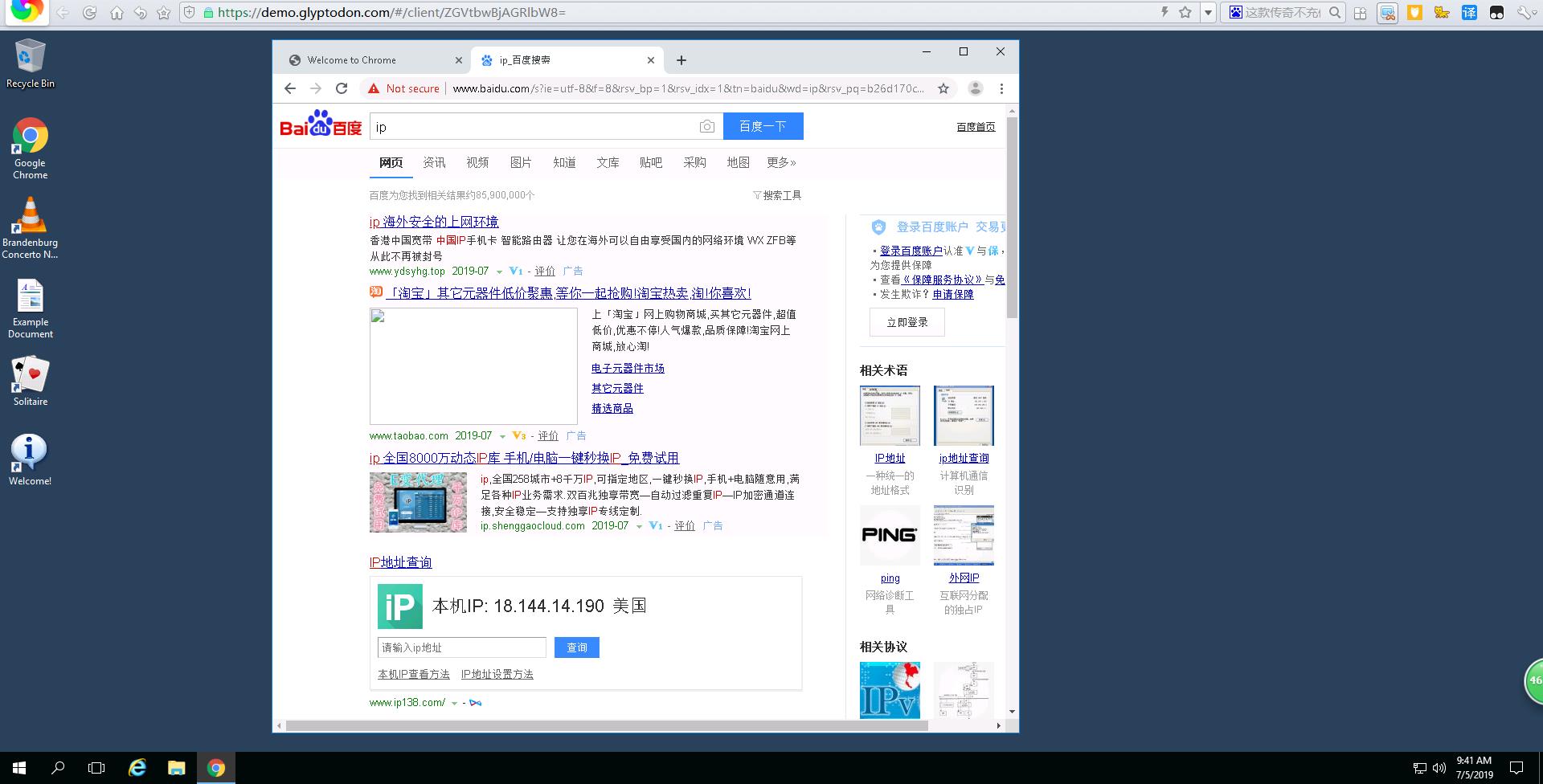1543x784 pixels.
Task: Expand dropdown arrow after www.ip138.com/
Action: (454, 703)
